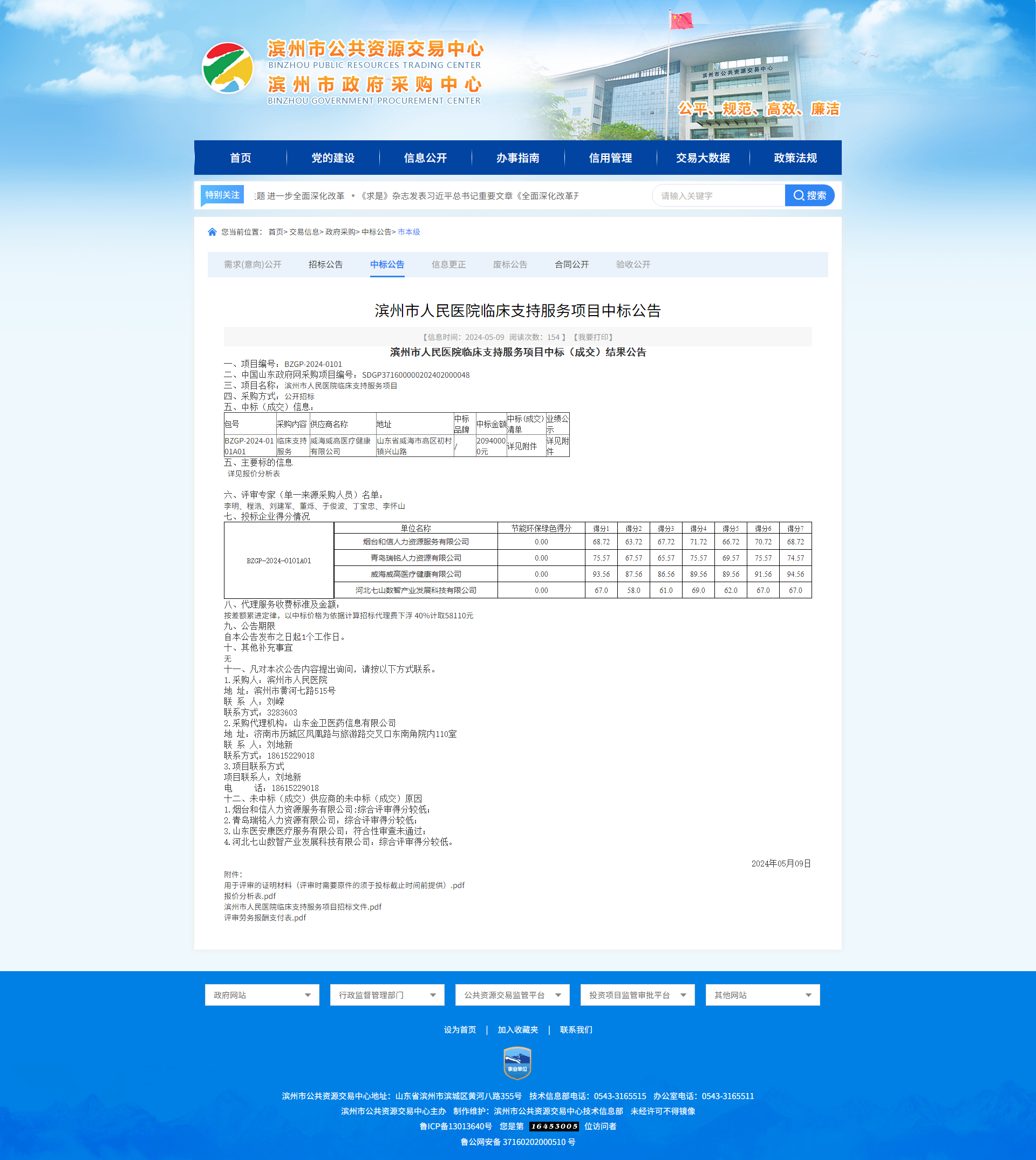Open the 办事指南 navigation item

pos(518,158)
